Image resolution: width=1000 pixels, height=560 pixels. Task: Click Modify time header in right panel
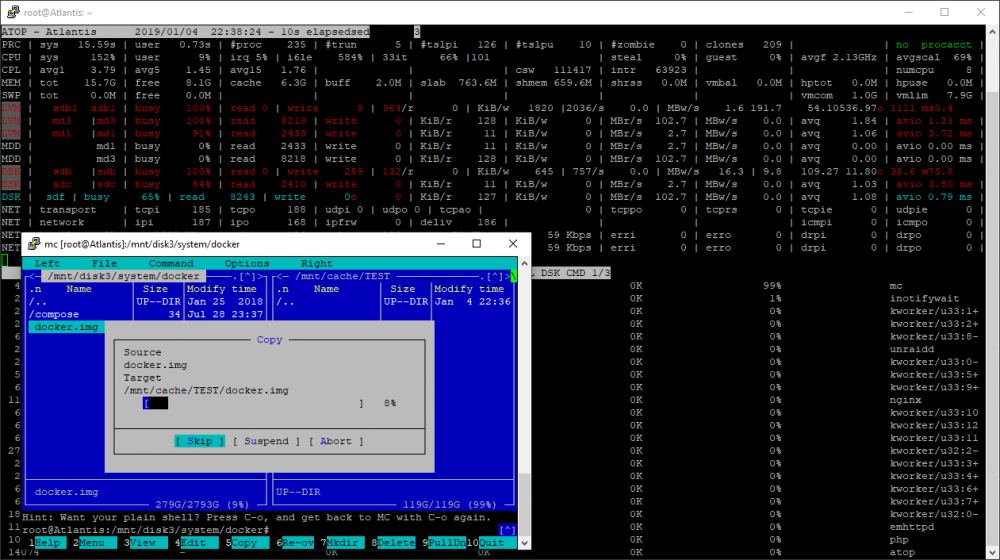coord(469,289)
